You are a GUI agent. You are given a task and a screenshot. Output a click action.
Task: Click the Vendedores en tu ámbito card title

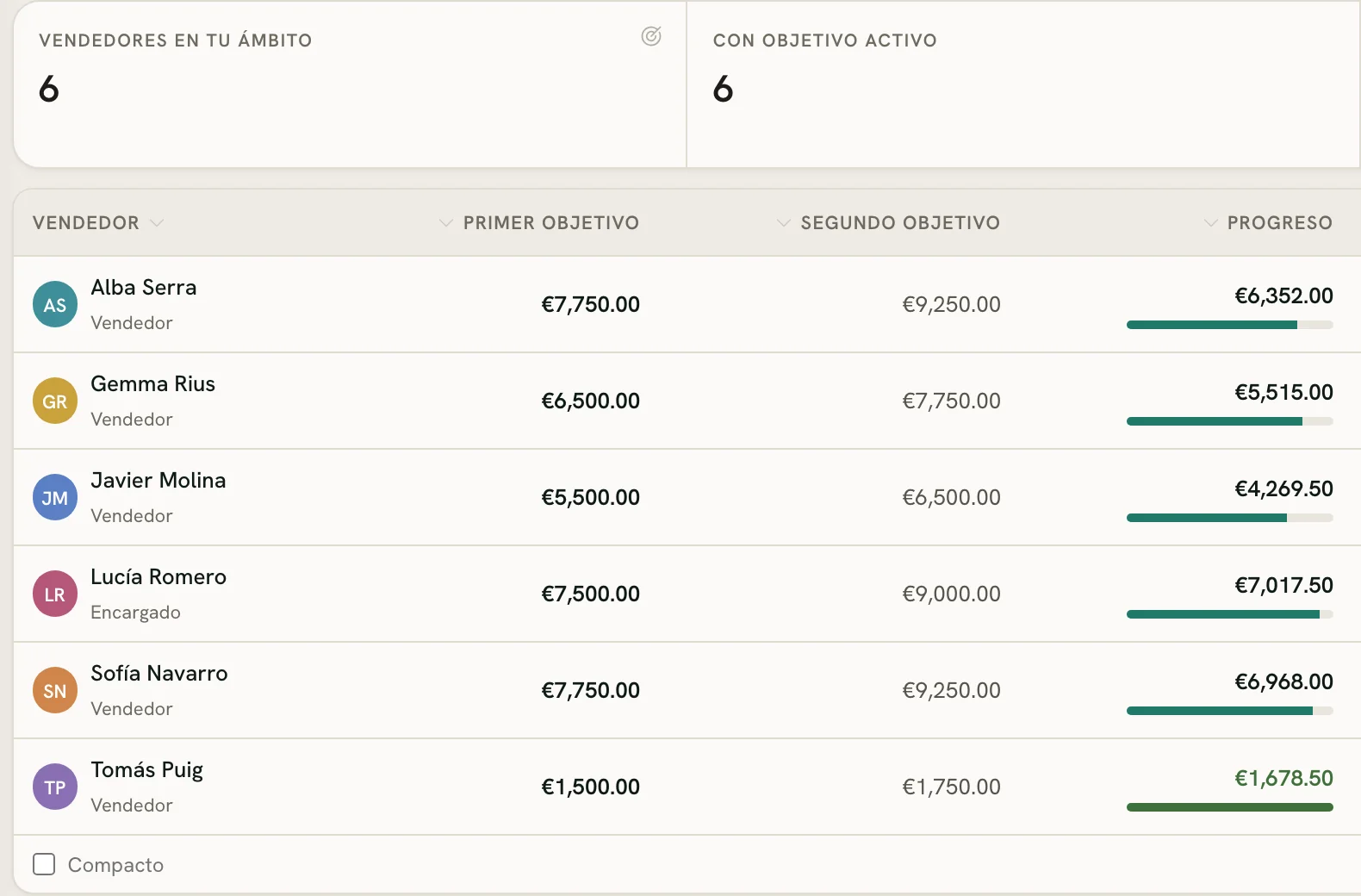pyautogui.click(x=176, y=40)
